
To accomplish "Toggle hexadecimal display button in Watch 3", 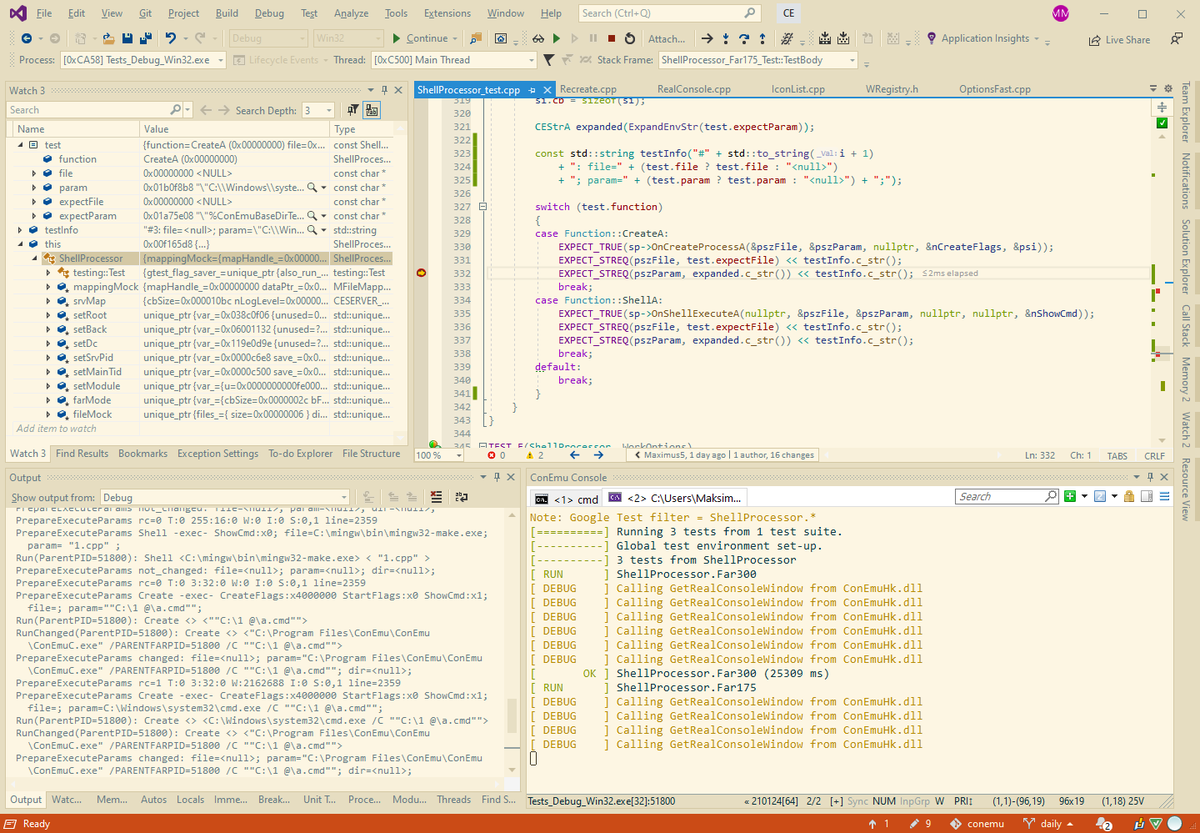I will (372, 110).
